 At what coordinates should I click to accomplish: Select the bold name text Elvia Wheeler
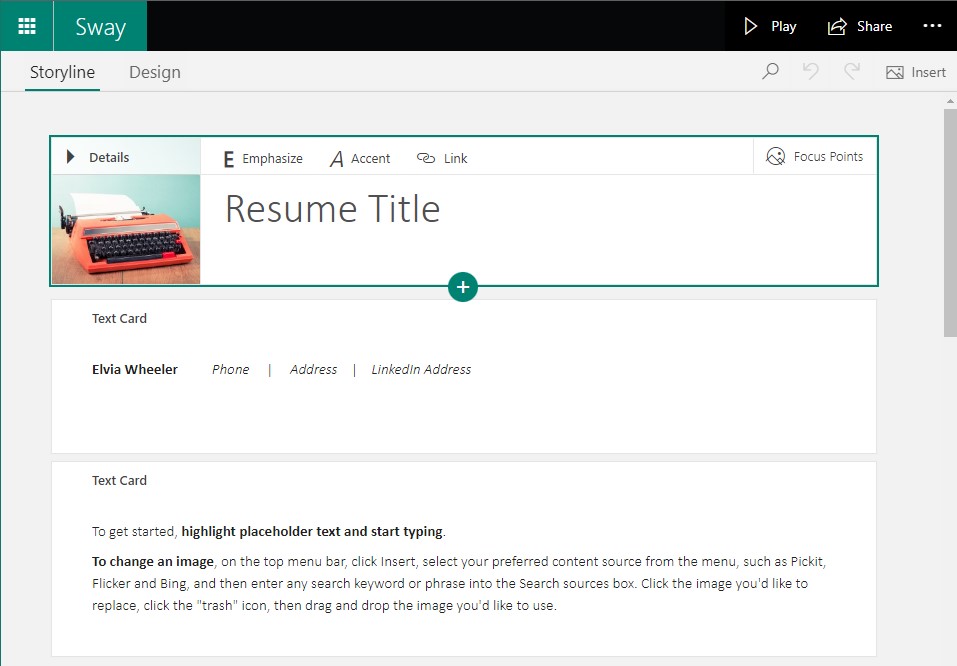[x=134, y=369]
